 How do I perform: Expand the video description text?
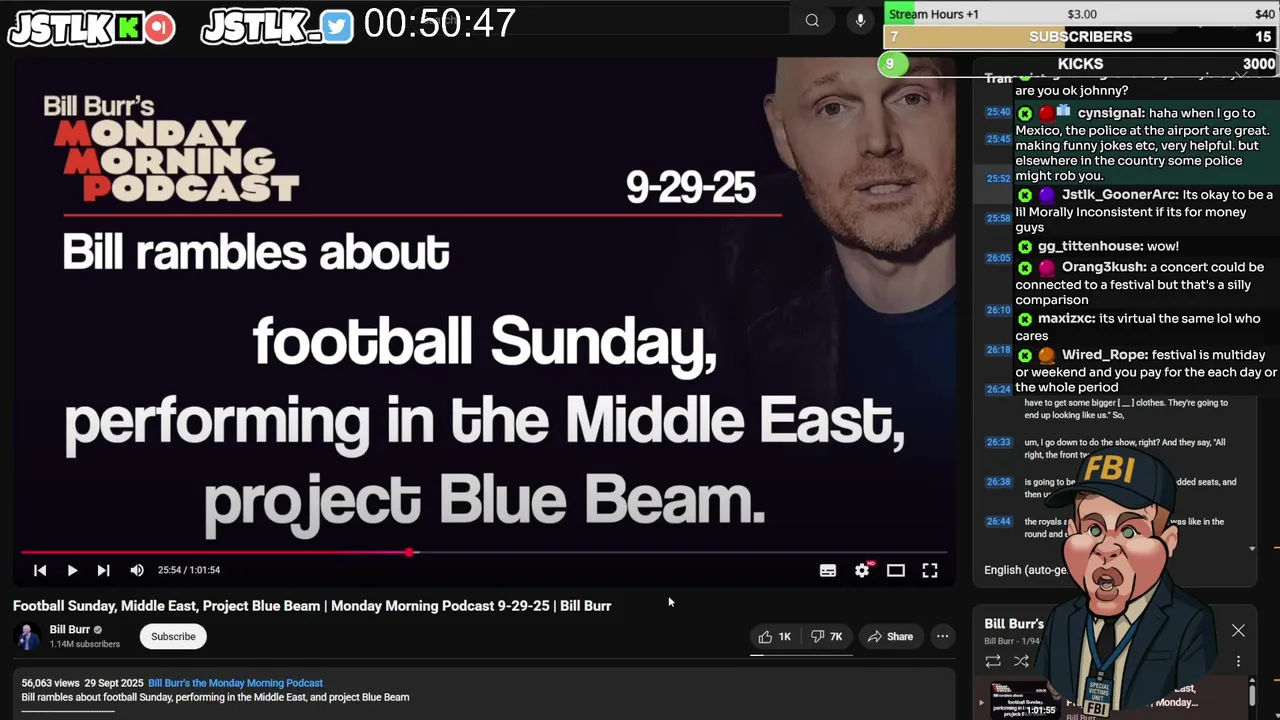(x=215, y=697)
